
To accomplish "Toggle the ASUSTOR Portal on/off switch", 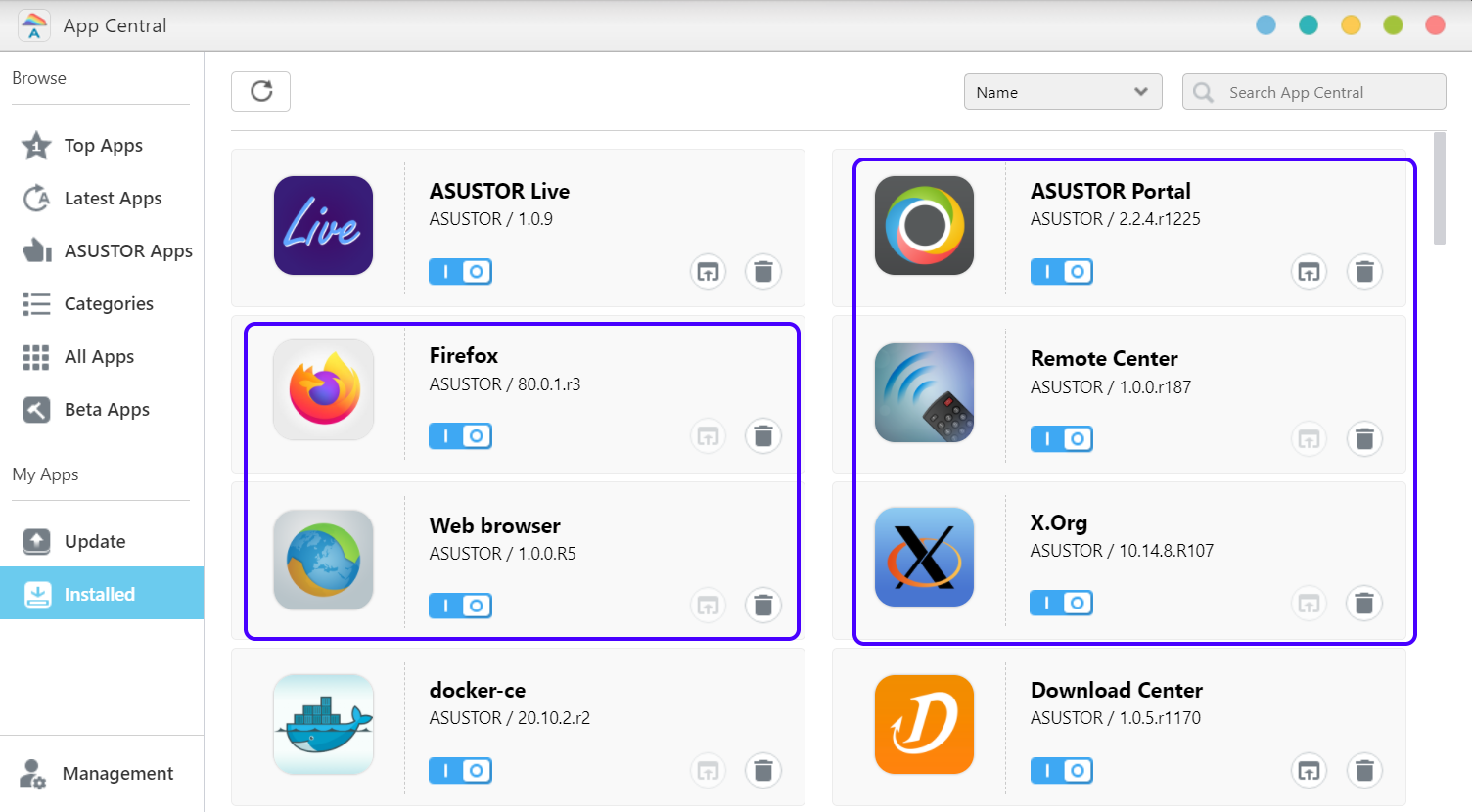I will click(x=1061, y=271).
